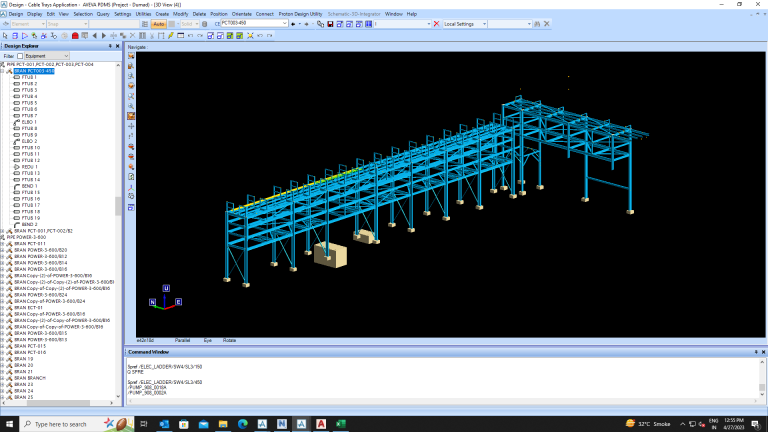Image resolution: width=768 pixels, height=432 pixels.
Task: Click the Rotate label below 3D view
Action: (229, 340)
